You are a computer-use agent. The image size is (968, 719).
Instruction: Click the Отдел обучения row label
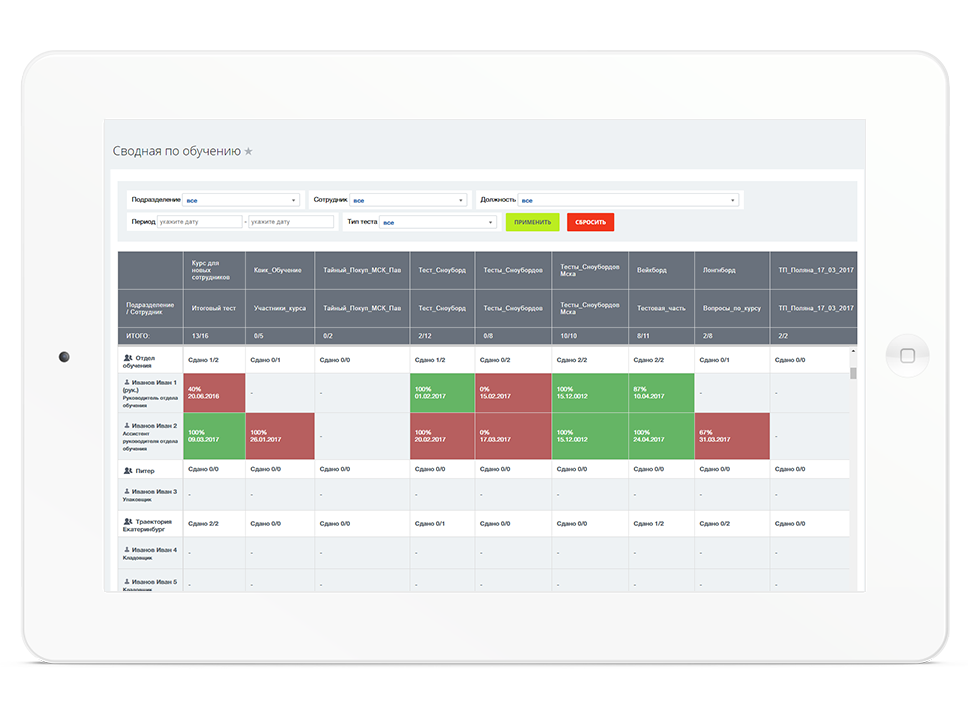pos(140,362)
